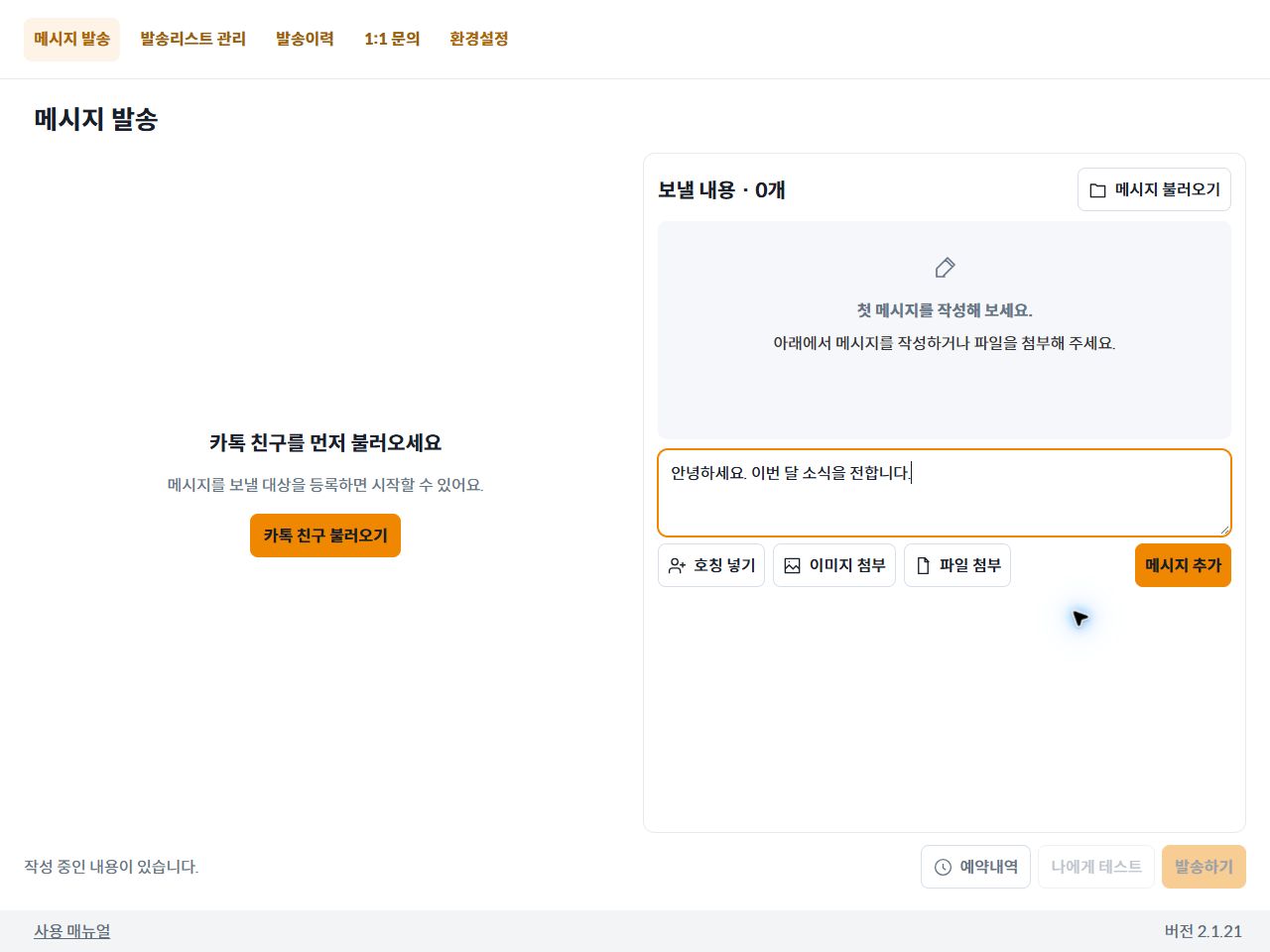Click the 메시지 발송 page title
The image size is (1270, 952).
click(x=96, y=119)
